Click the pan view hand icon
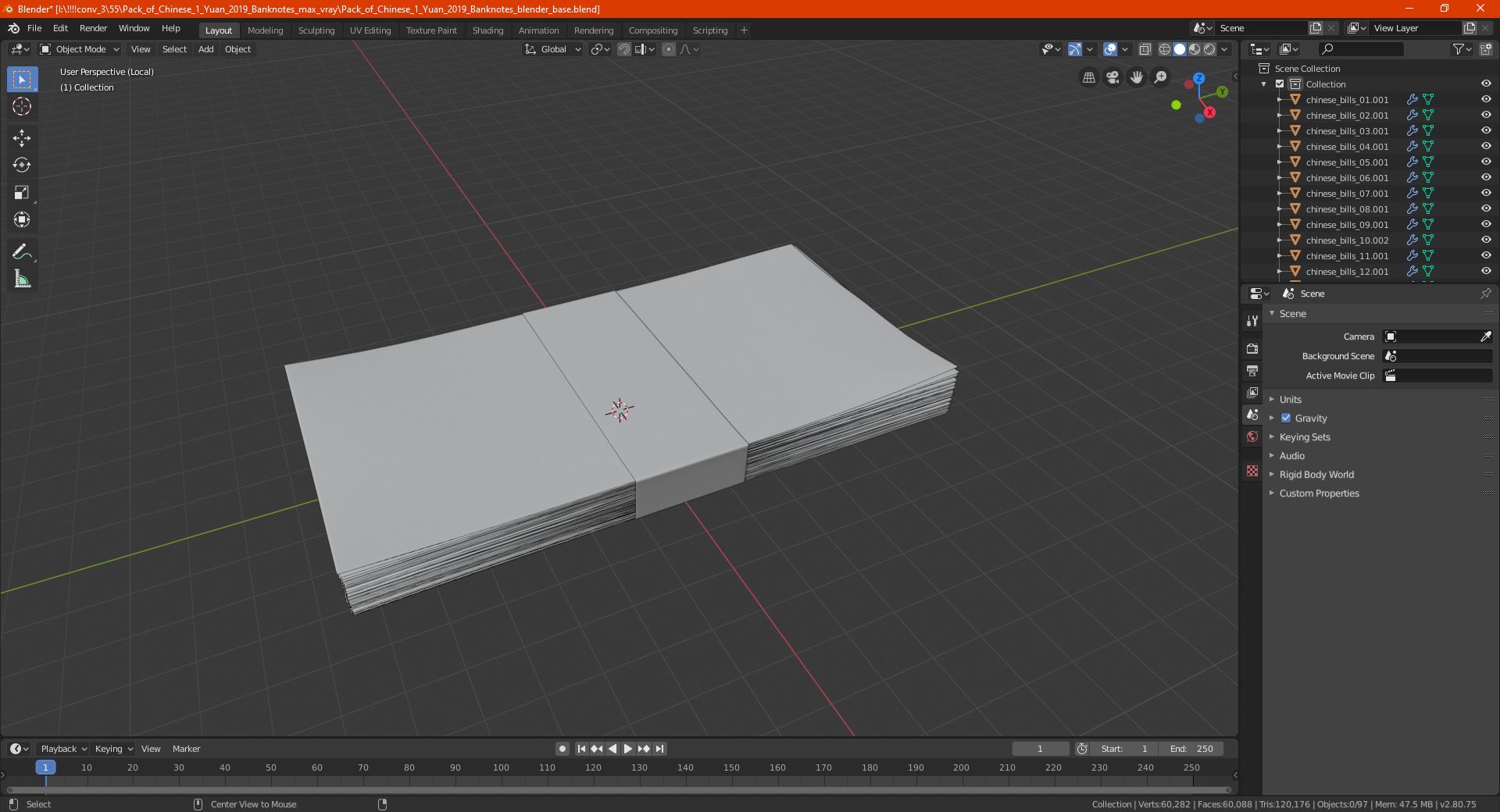Image resolution: width=1500 pixels, height=812 pixels. coord(1137,77)
